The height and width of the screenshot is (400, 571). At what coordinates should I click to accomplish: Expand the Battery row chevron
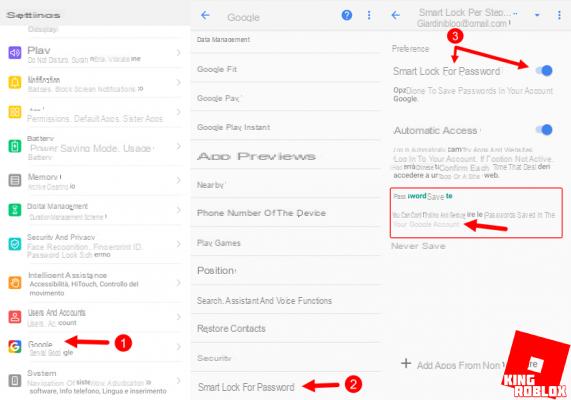[x=179, y=146]
